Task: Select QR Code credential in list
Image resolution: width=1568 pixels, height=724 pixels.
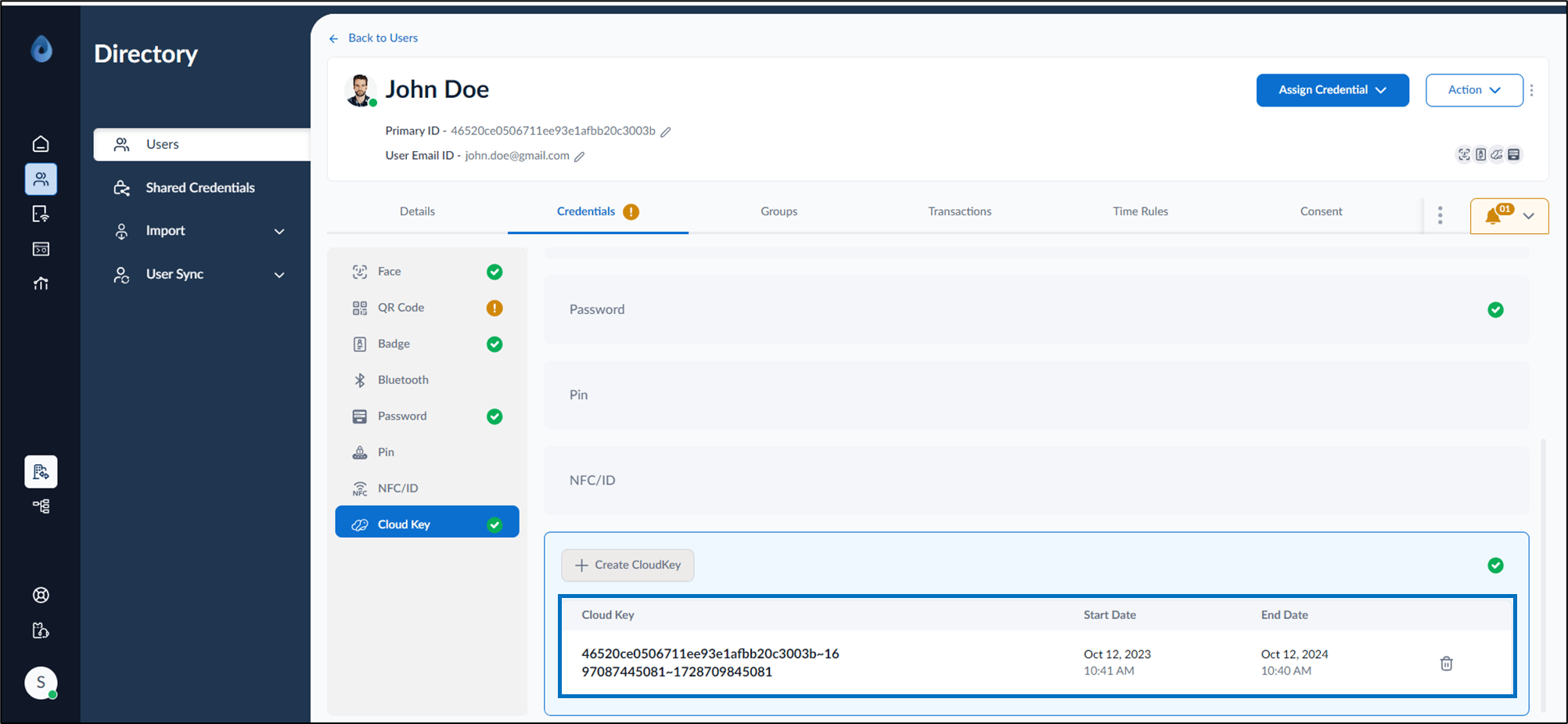Action: coord(427,308)
